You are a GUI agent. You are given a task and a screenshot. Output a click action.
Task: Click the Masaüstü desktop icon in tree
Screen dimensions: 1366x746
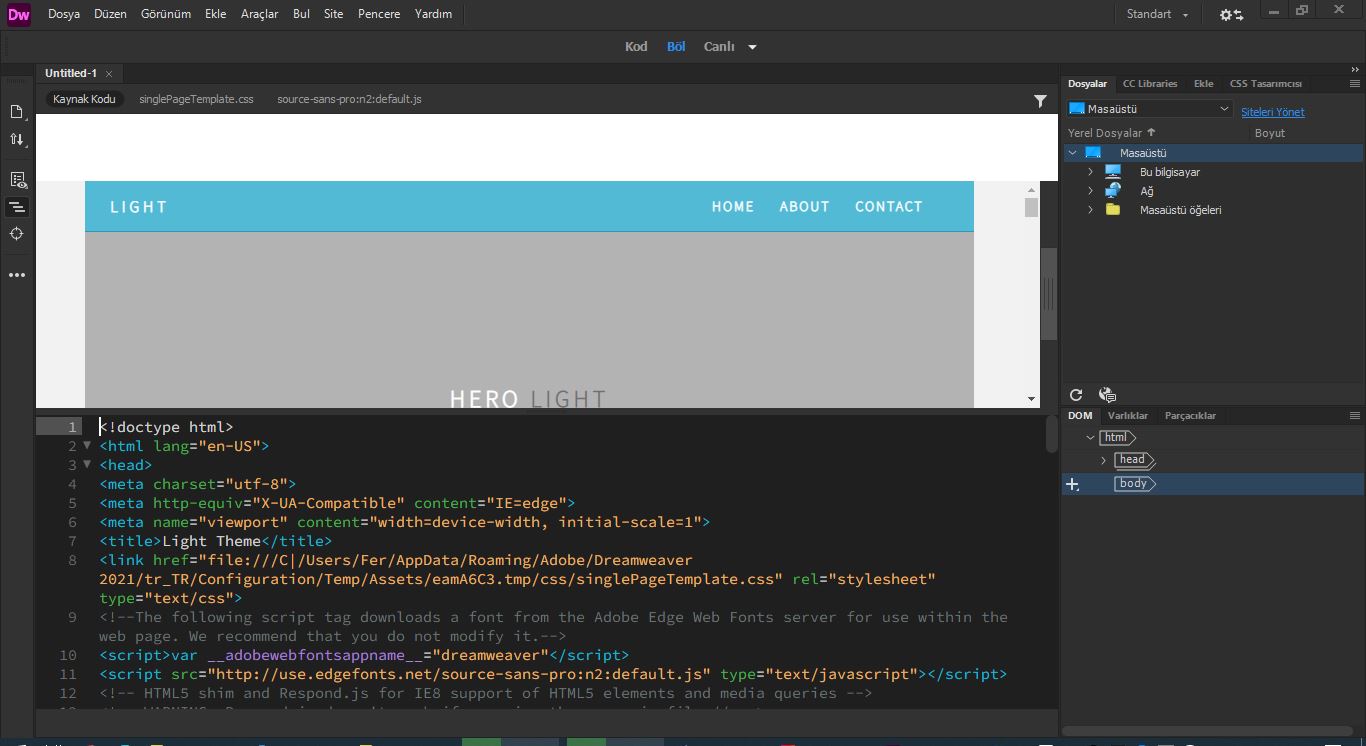coord(1093,153)
